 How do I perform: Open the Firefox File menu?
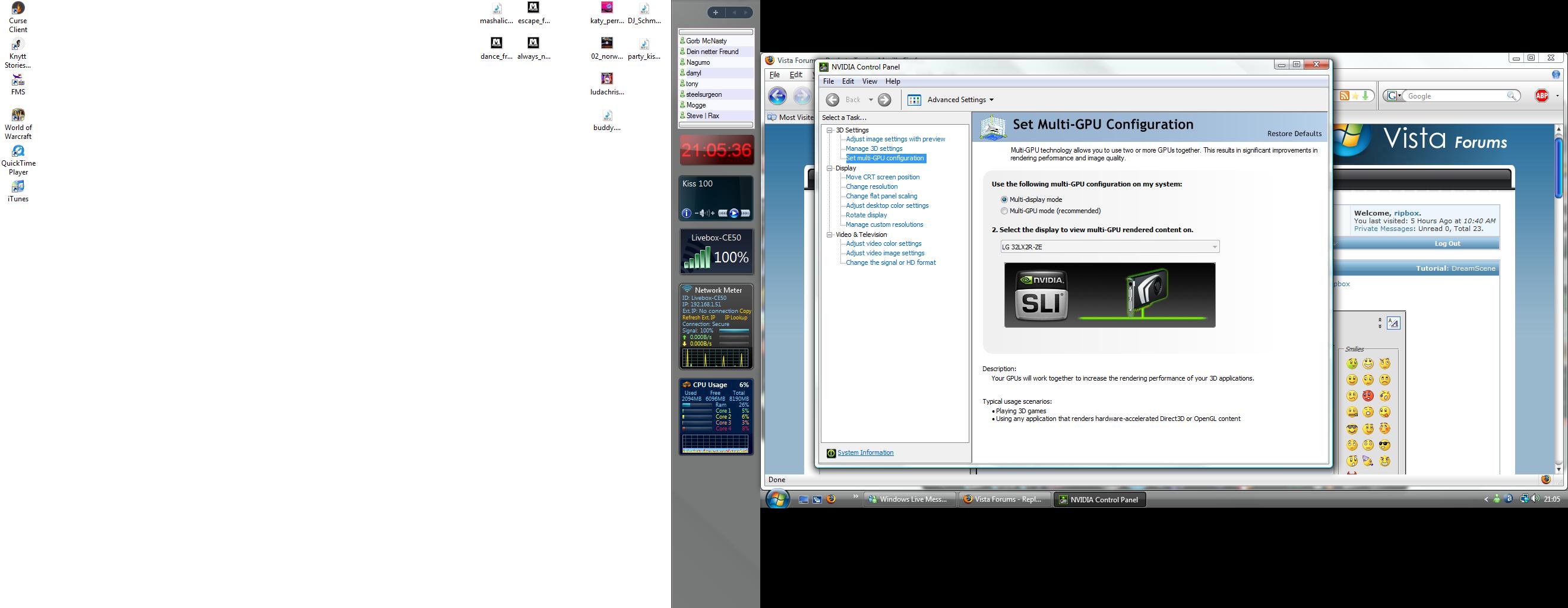[774, 75]
